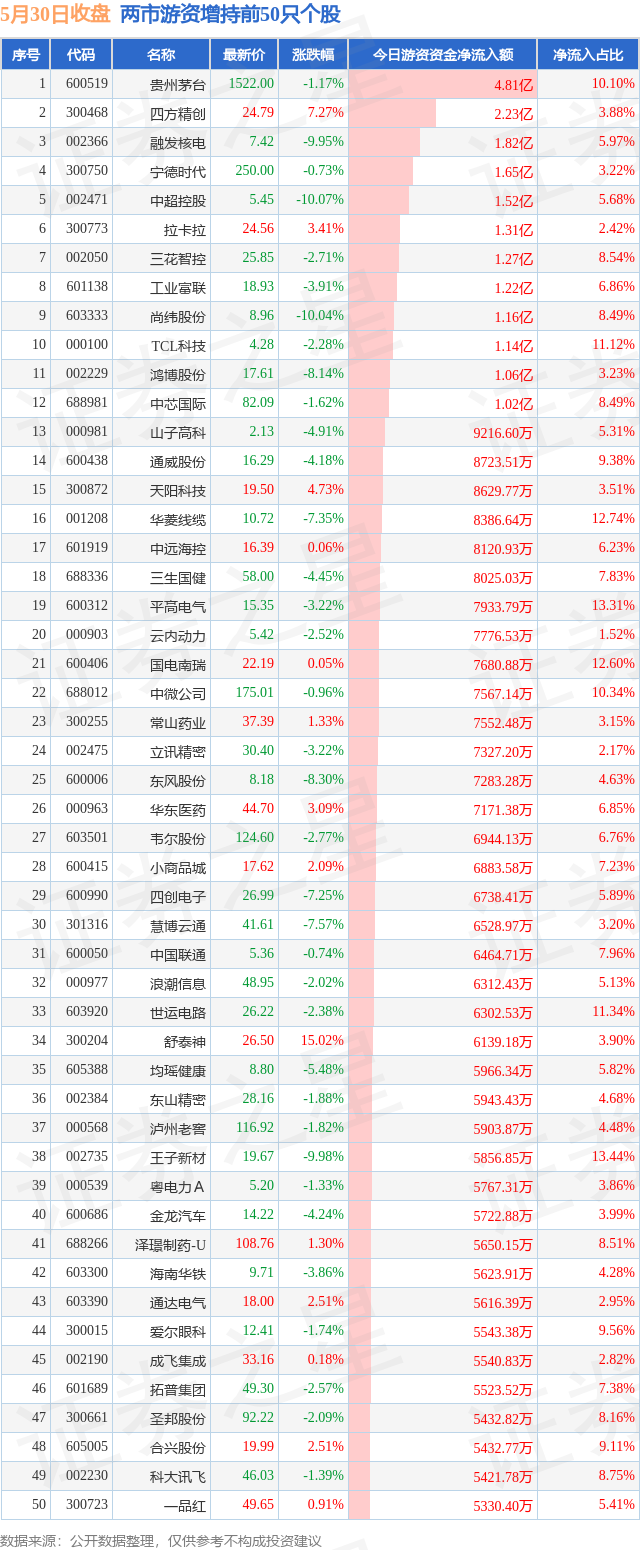
Task: Click the 净流入占比 column header
Action: [588, 55]
